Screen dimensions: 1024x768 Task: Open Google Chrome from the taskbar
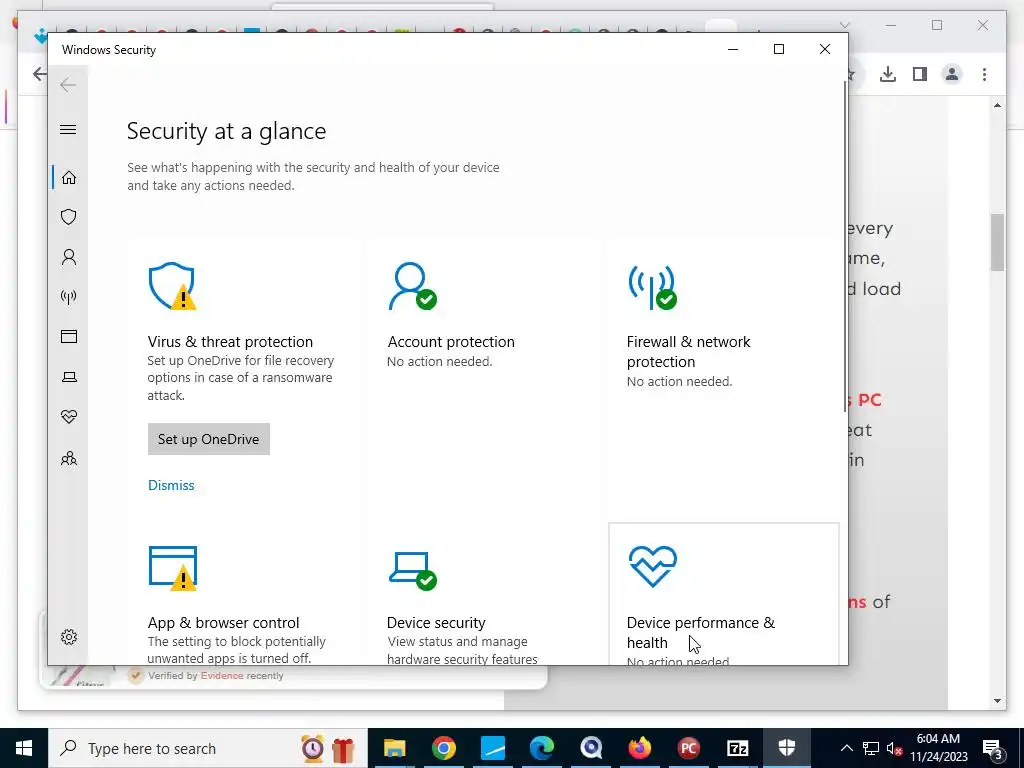click(x=443, y=748)
